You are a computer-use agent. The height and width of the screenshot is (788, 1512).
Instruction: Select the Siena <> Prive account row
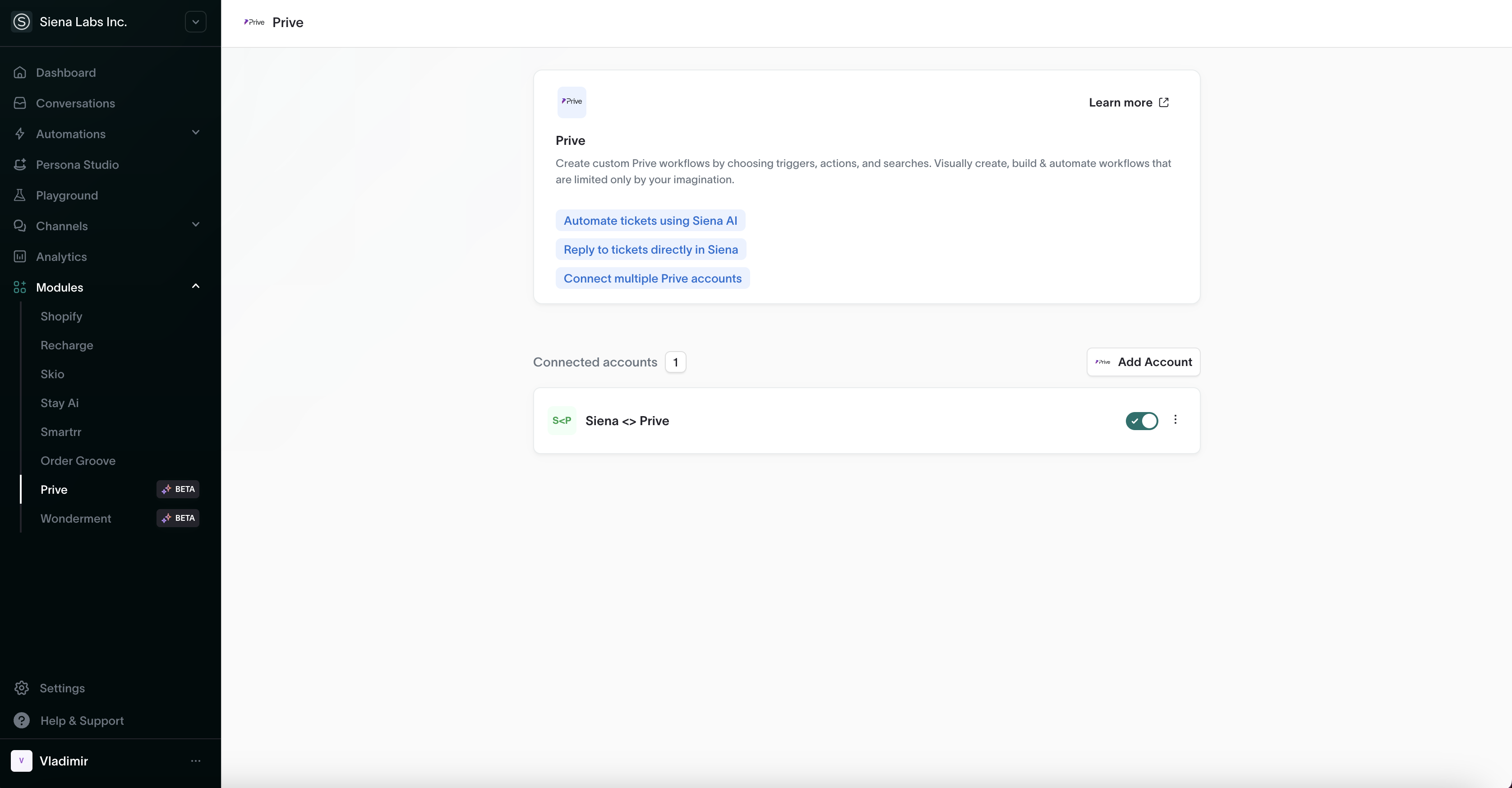(867, 421)
